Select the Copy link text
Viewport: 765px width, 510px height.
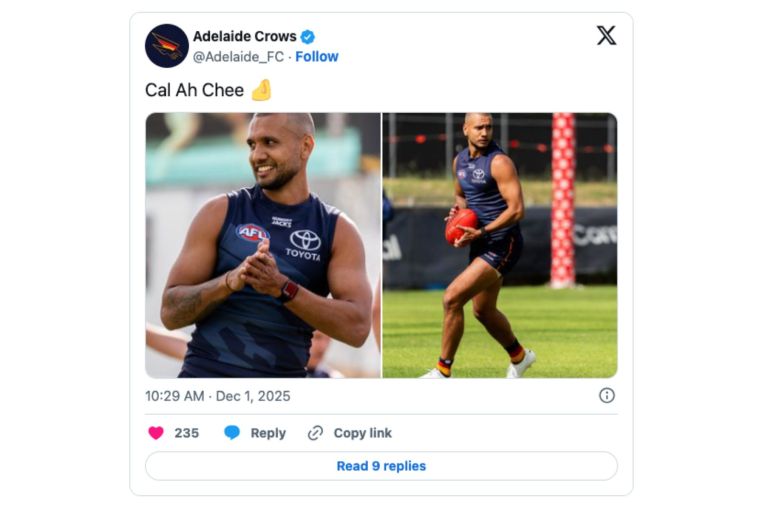coord(362,433)
